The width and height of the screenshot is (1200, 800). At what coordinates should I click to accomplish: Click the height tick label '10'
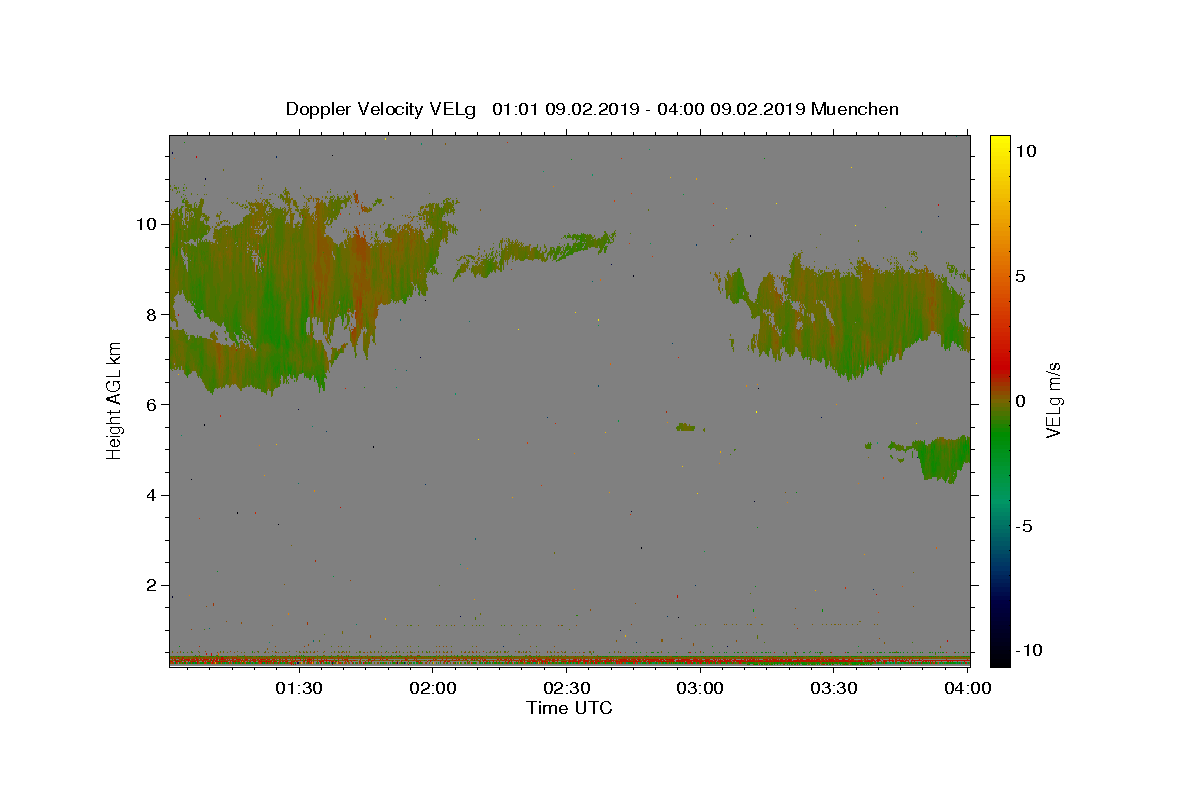[147, 224]
